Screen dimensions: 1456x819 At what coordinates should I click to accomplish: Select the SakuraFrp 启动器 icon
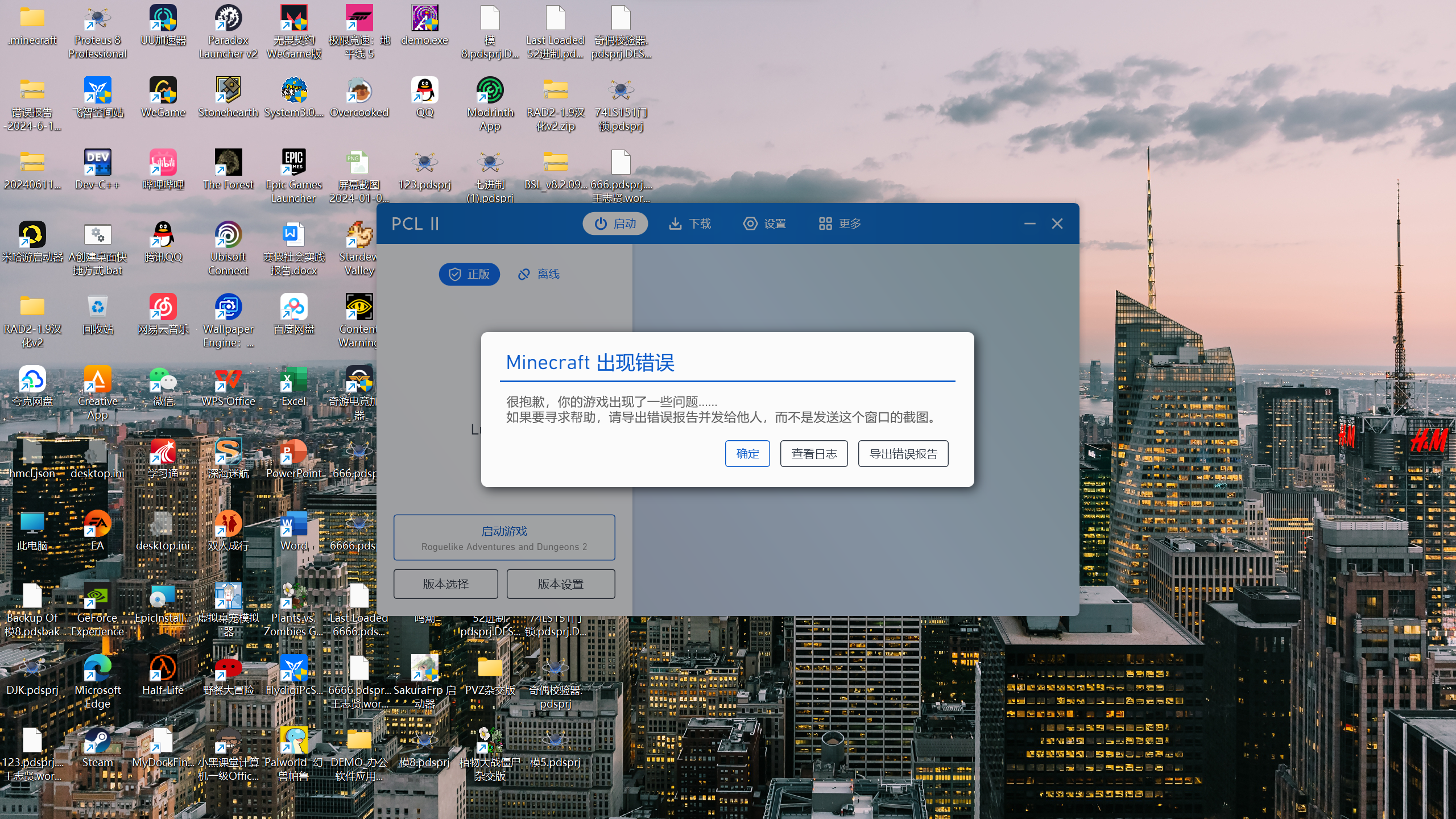coord(425,682)
